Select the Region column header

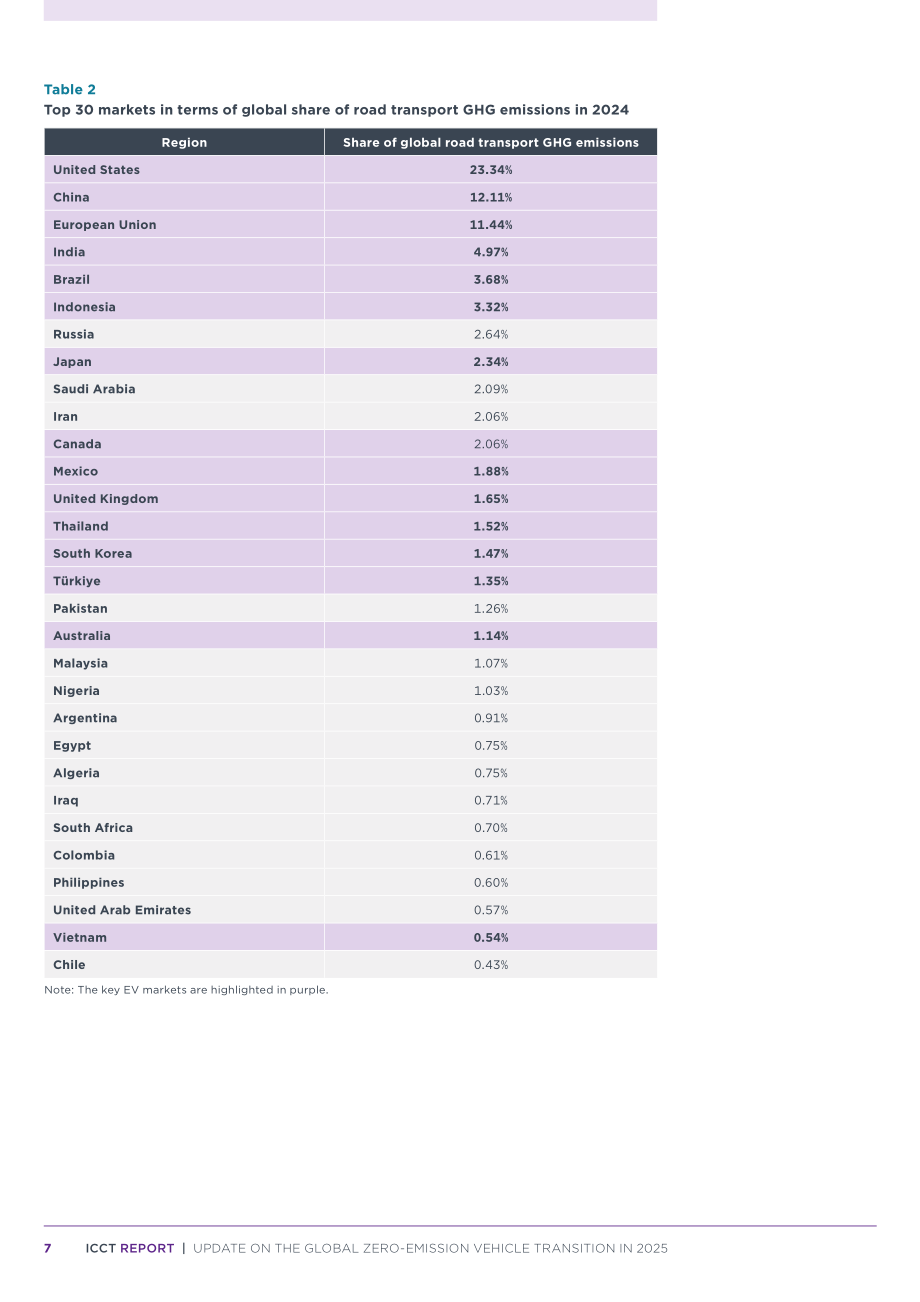(x=184, y=142)
